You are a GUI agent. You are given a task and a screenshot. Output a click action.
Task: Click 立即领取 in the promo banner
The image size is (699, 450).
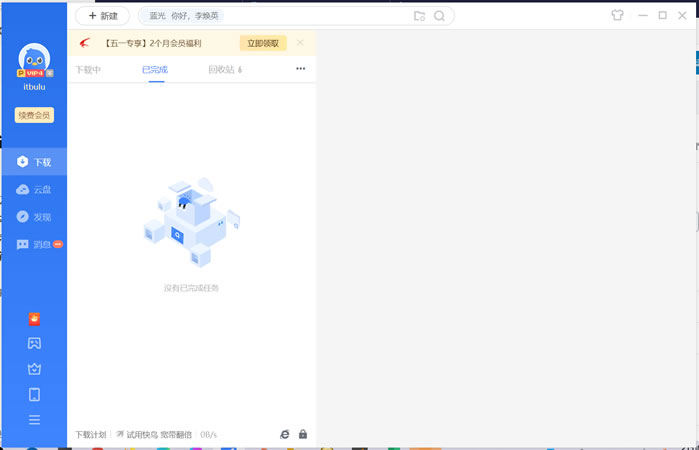tap(263, 43)
